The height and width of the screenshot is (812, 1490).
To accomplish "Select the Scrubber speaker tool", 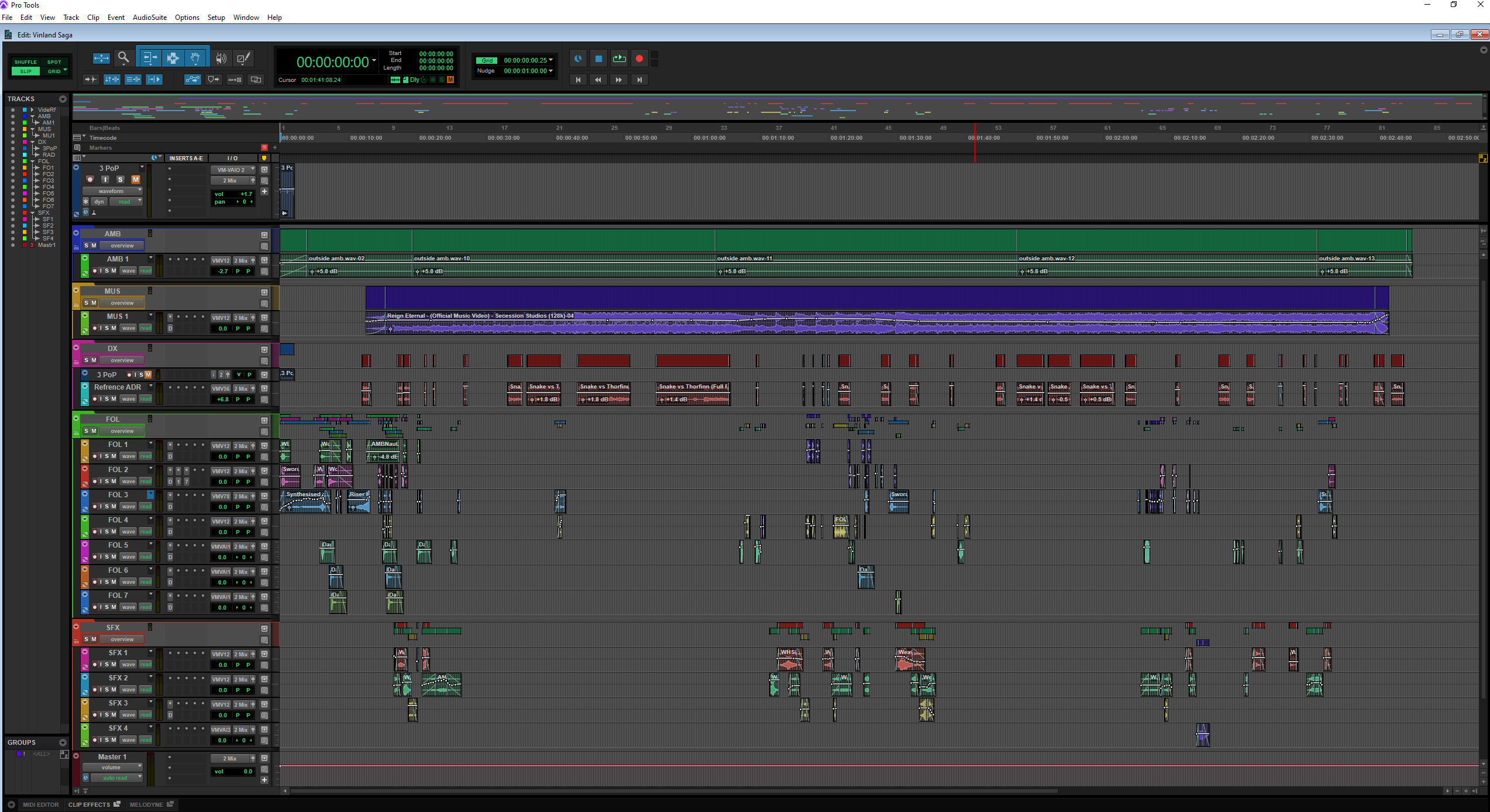I will point(221,58).
